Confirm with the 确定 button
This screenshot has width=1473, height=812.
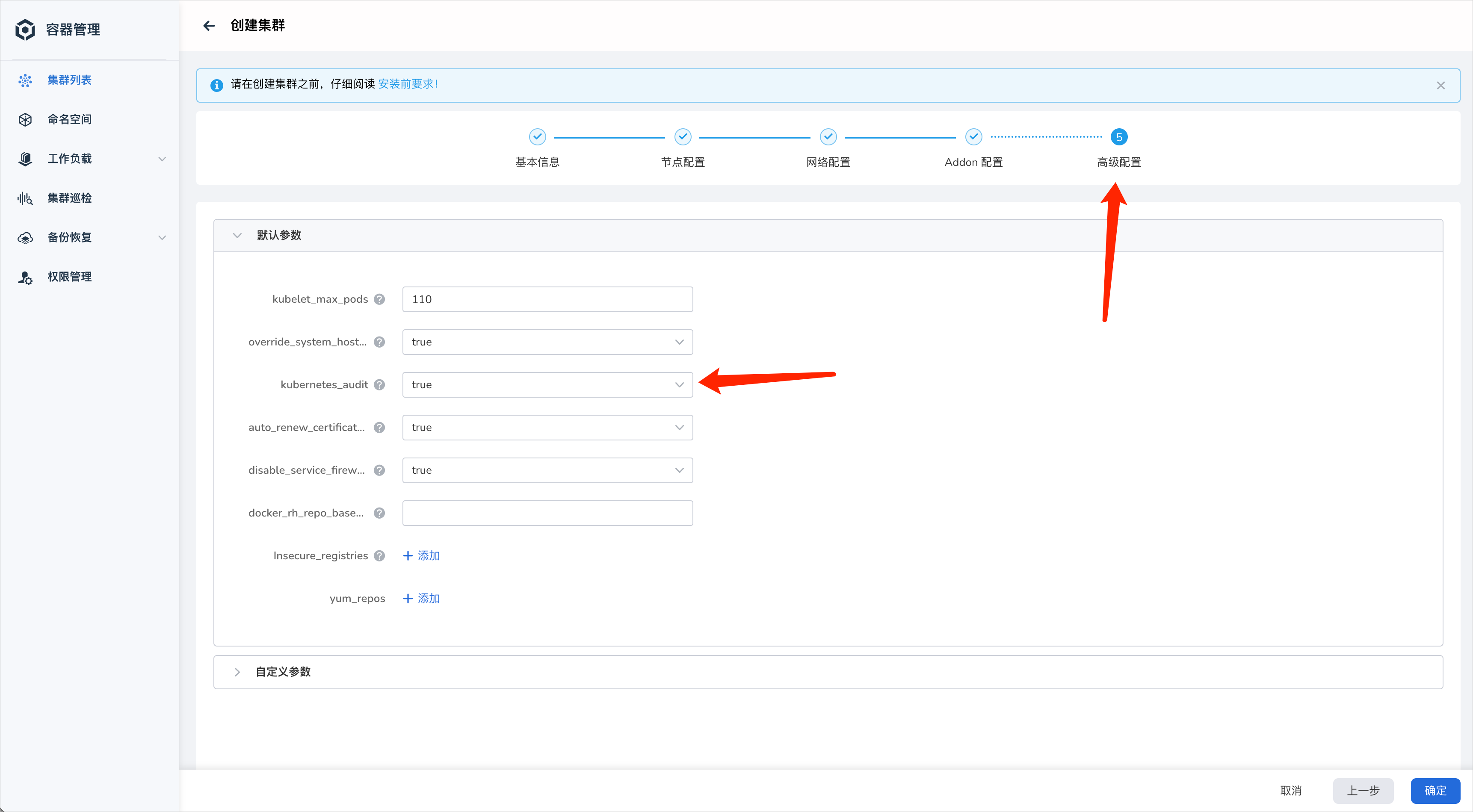[x=1435, y=791]
